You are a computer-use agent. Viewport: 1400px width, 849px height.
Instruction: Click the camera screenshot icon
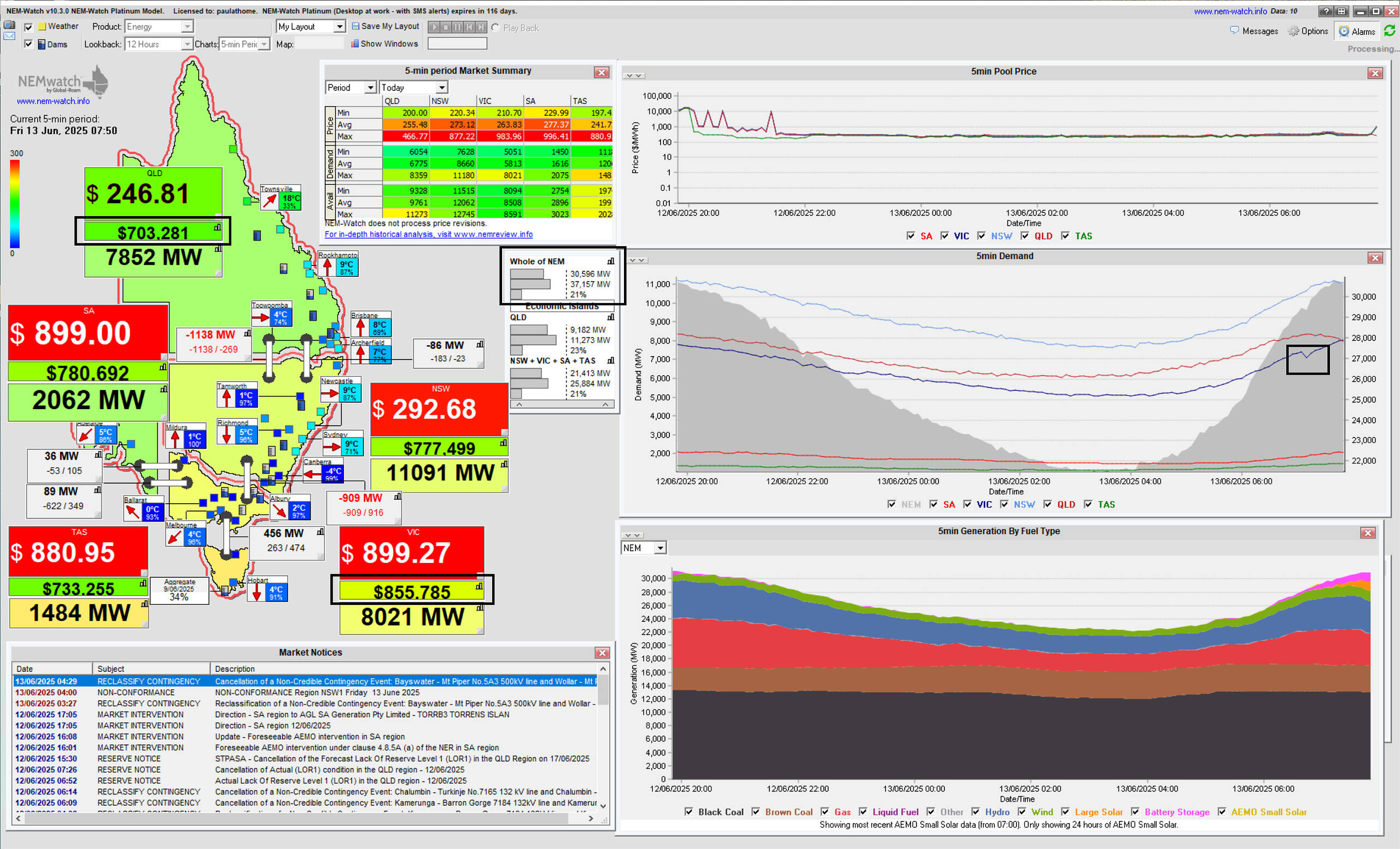9,25
